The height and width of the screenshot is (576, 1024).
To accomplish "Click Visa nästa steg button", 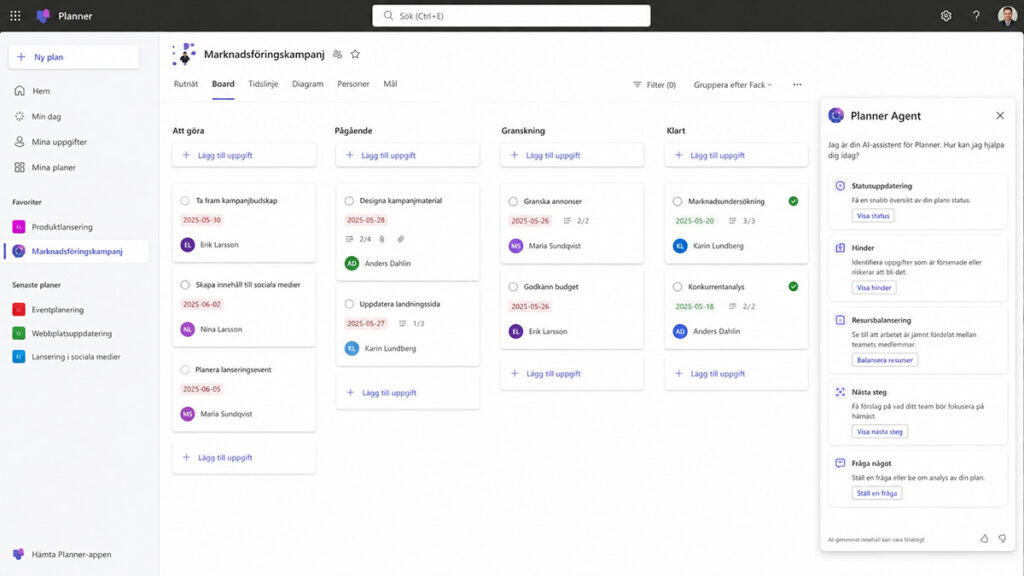I will click(x=879, y=432).
